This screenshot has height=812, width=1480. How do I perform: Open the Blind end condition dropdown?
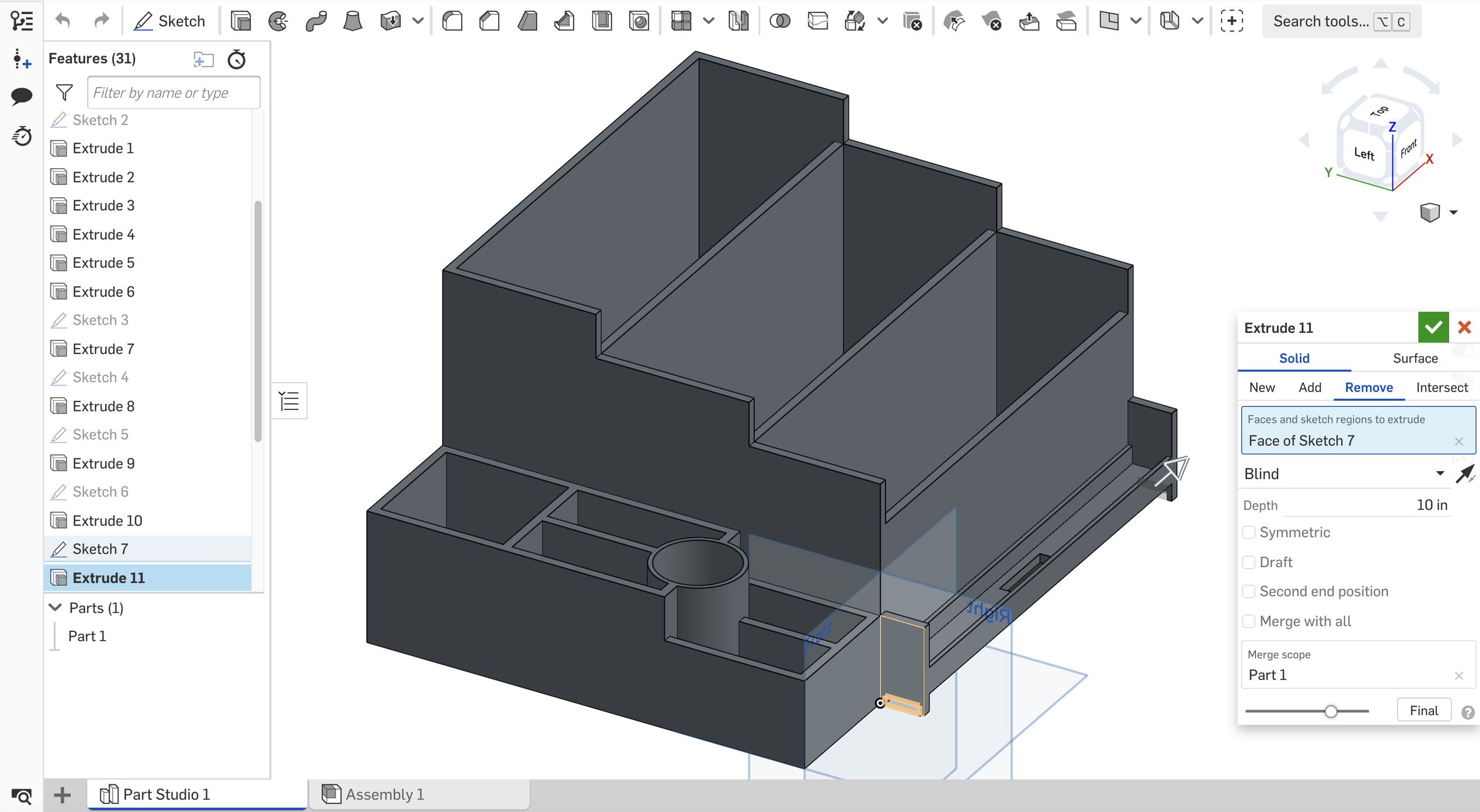point(1345,474)
